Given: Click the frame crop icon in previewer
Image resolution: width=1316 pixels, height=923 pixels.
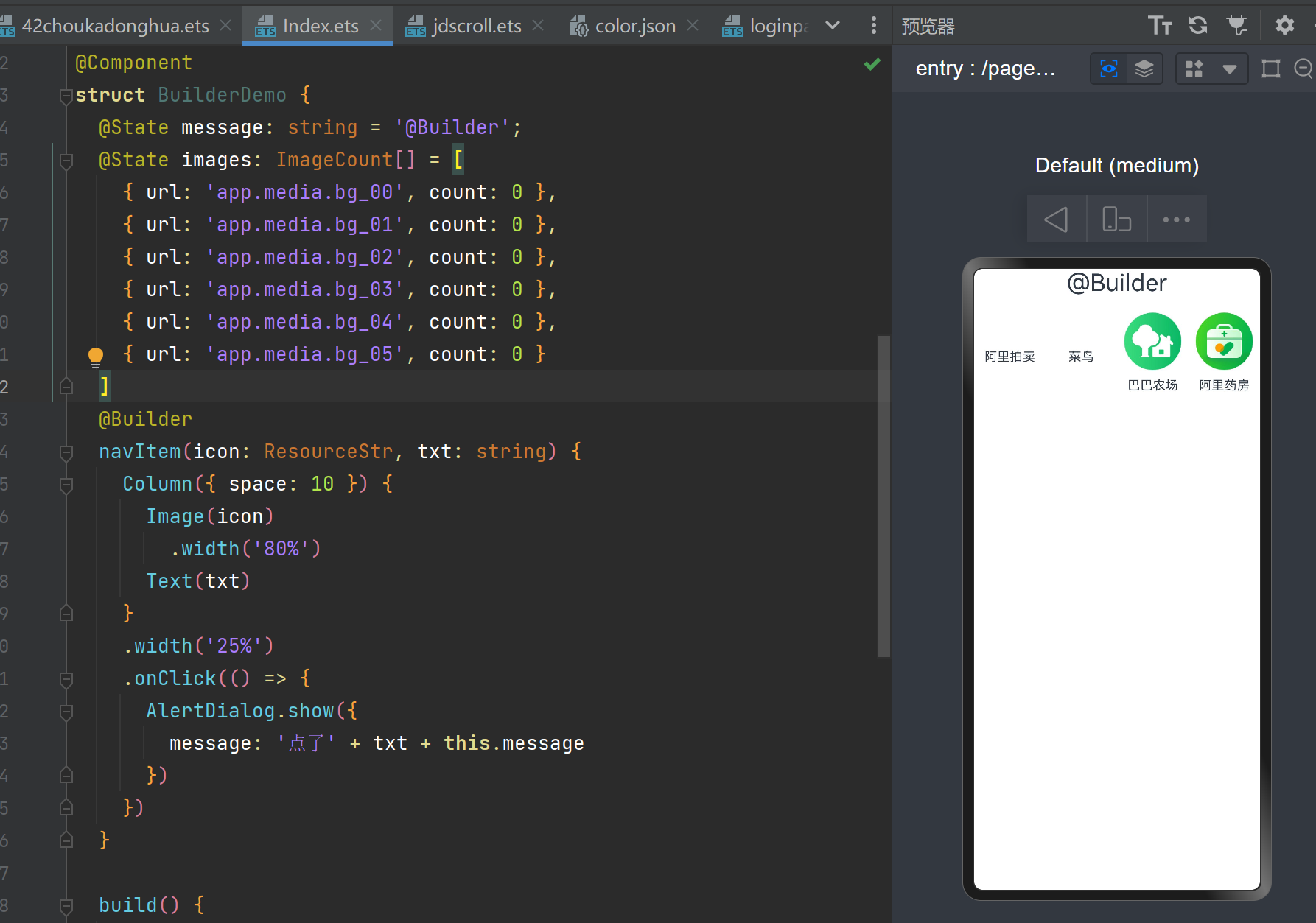Looking at the screenshot, I should coord(1270,69).
